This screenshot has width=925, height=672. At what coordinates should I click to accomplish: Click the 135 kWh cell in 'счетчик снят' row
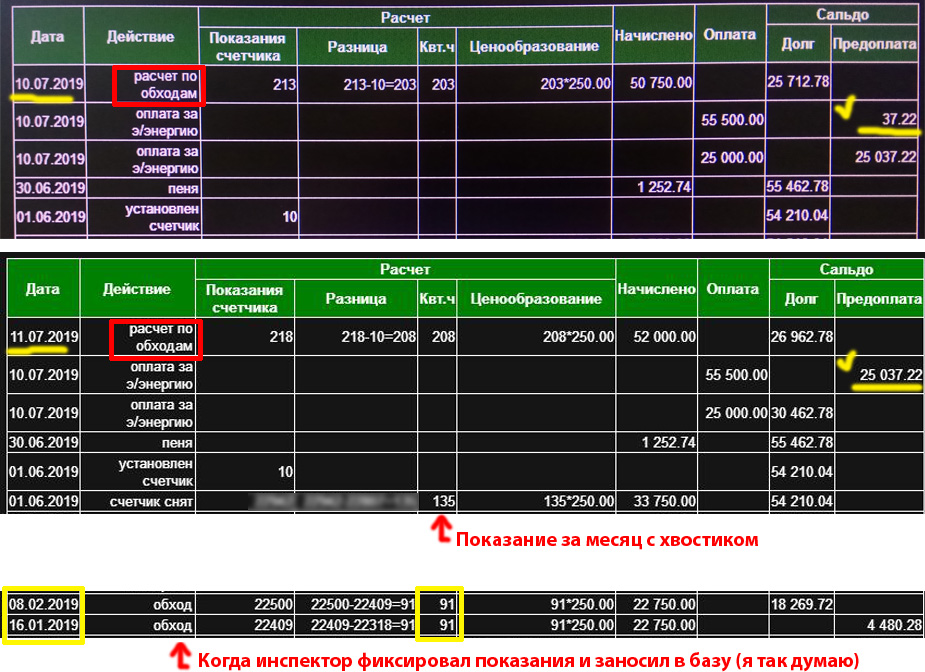coord(440,500)
